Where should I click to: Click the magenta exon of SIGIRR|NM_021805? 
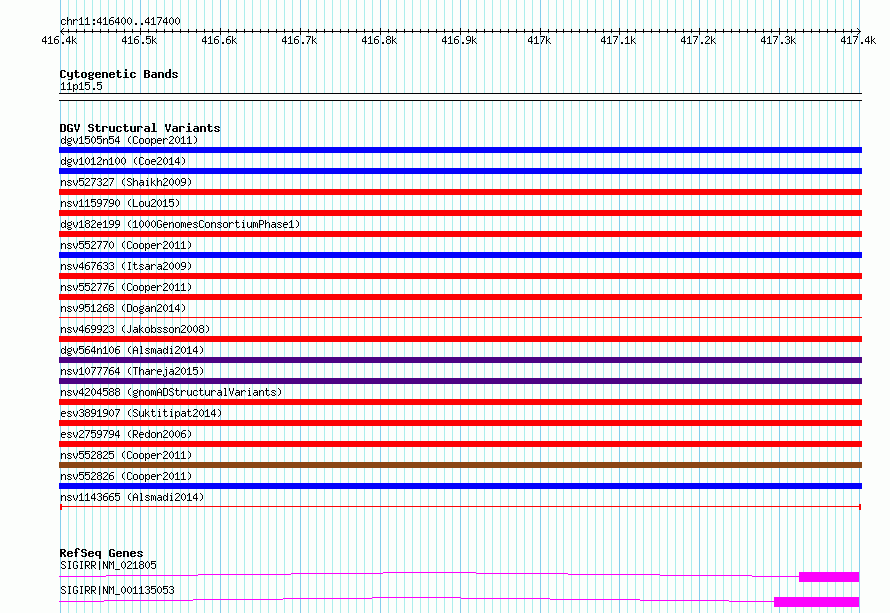pyautogui.click(x=829, y=577)
